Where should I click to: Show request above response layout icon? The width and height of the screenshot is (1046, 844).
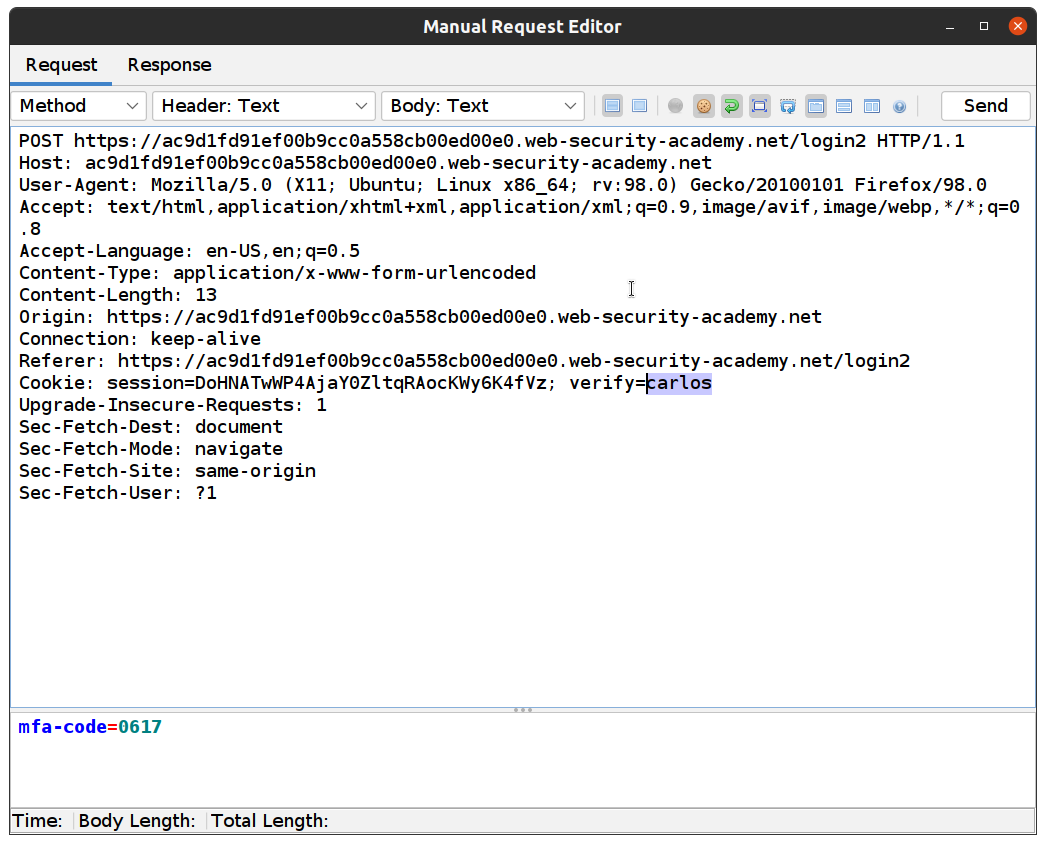click(x=844, y=106)
